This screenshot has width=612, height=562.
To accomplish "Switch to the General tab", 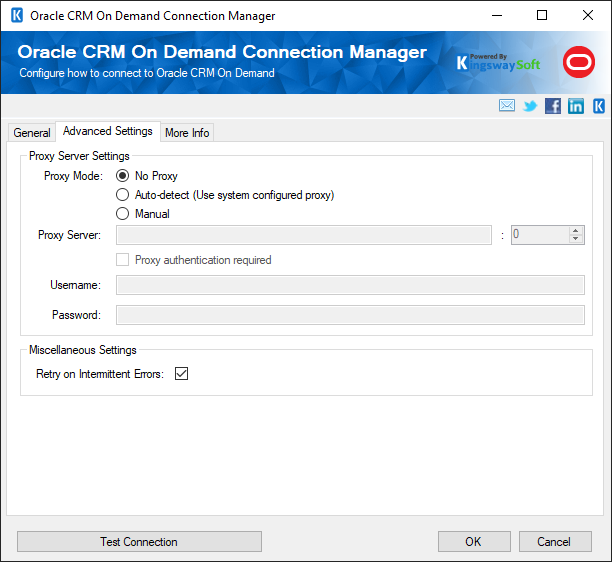I will (32, 133).
